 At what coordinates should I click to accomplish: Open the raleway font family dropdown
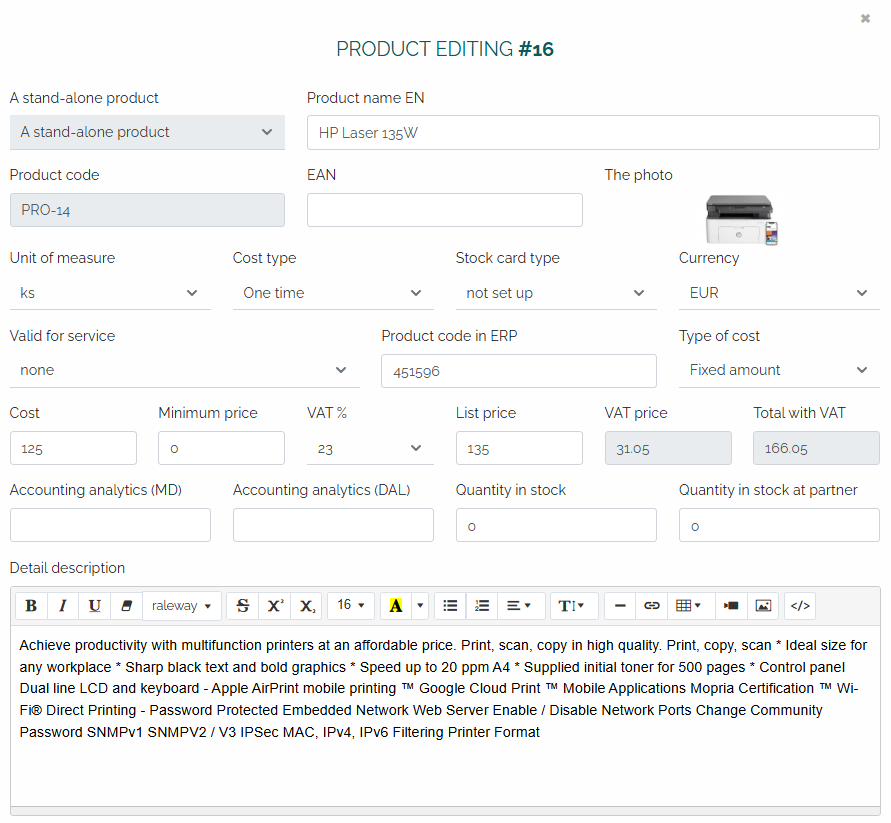pyautogui.click(x=182, y=606)
